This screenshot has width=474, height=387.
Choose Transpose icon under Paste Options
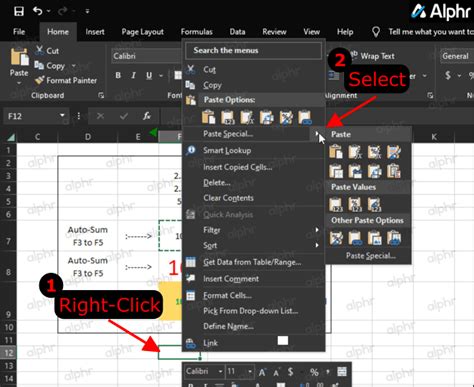[266, 117]
